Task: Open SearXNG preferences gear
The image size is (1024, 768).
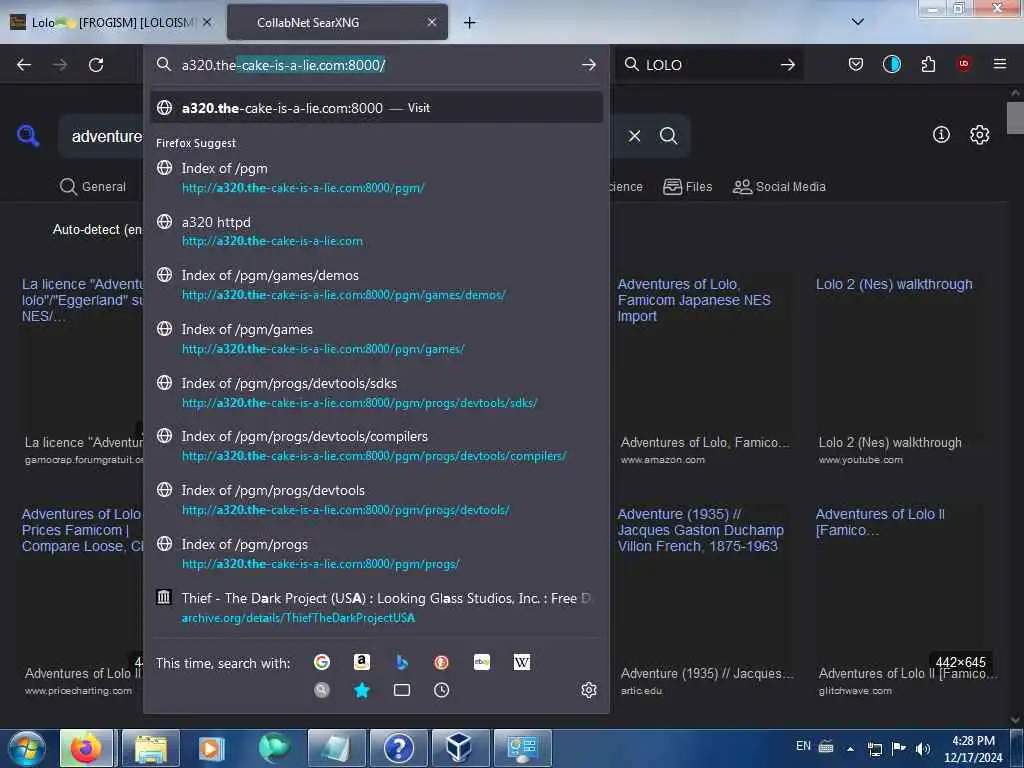Action: [980, 135]
